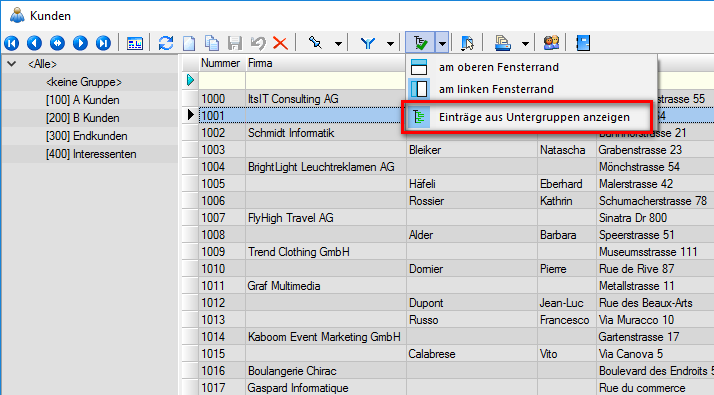Choose 'am oberen Fensterrand' menu entry
Image resolution: width=714 pixels, height=395 pixels.
[531, 67]
